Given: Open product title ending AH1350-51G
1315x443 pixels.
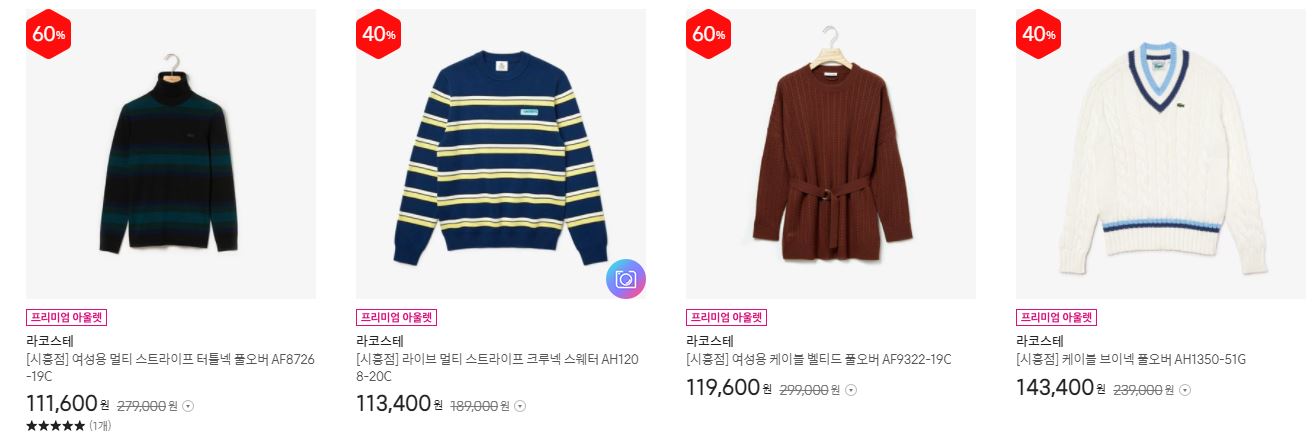Looking at the screenshot, I should click(x=1130, y=359).
